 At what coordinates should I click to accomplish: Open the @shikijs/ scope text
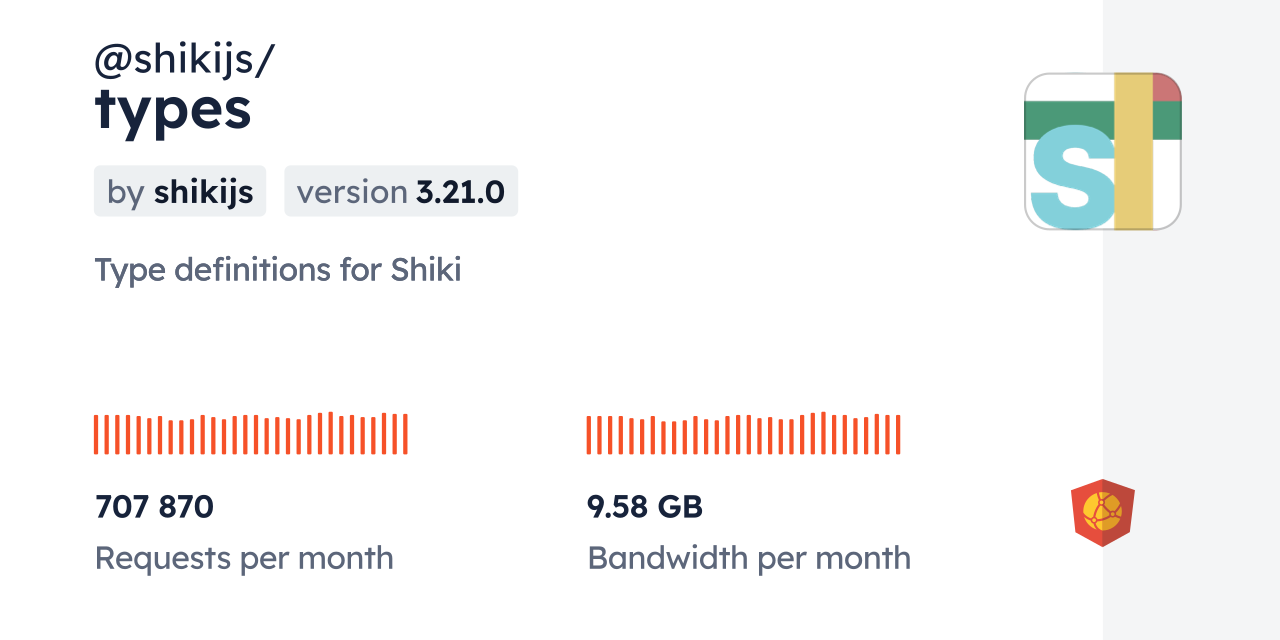[x=184, y=60]
